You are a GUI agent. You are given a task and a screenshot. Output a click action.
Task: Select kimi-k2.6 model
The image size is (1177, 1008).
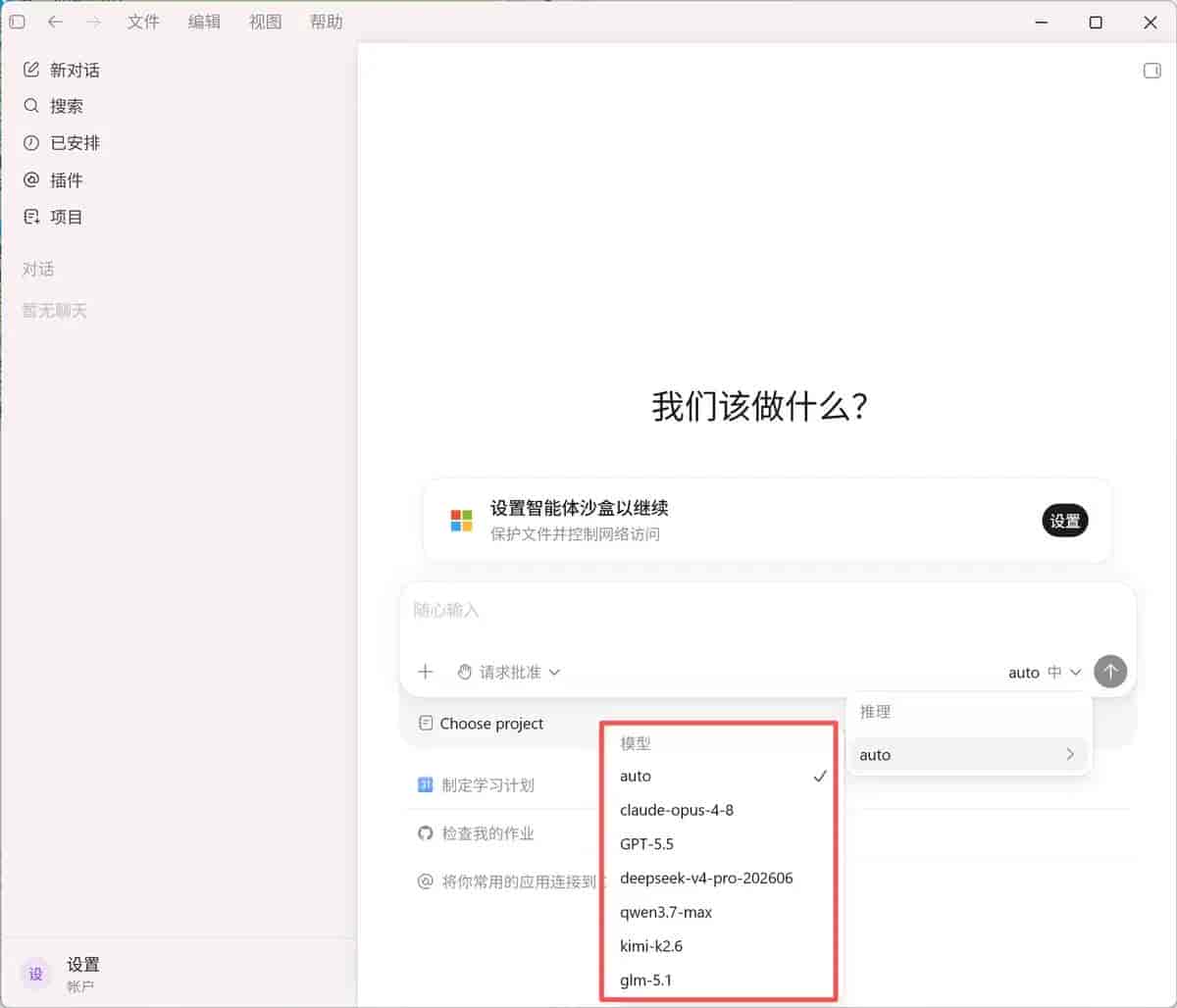[x=723, y=946]
